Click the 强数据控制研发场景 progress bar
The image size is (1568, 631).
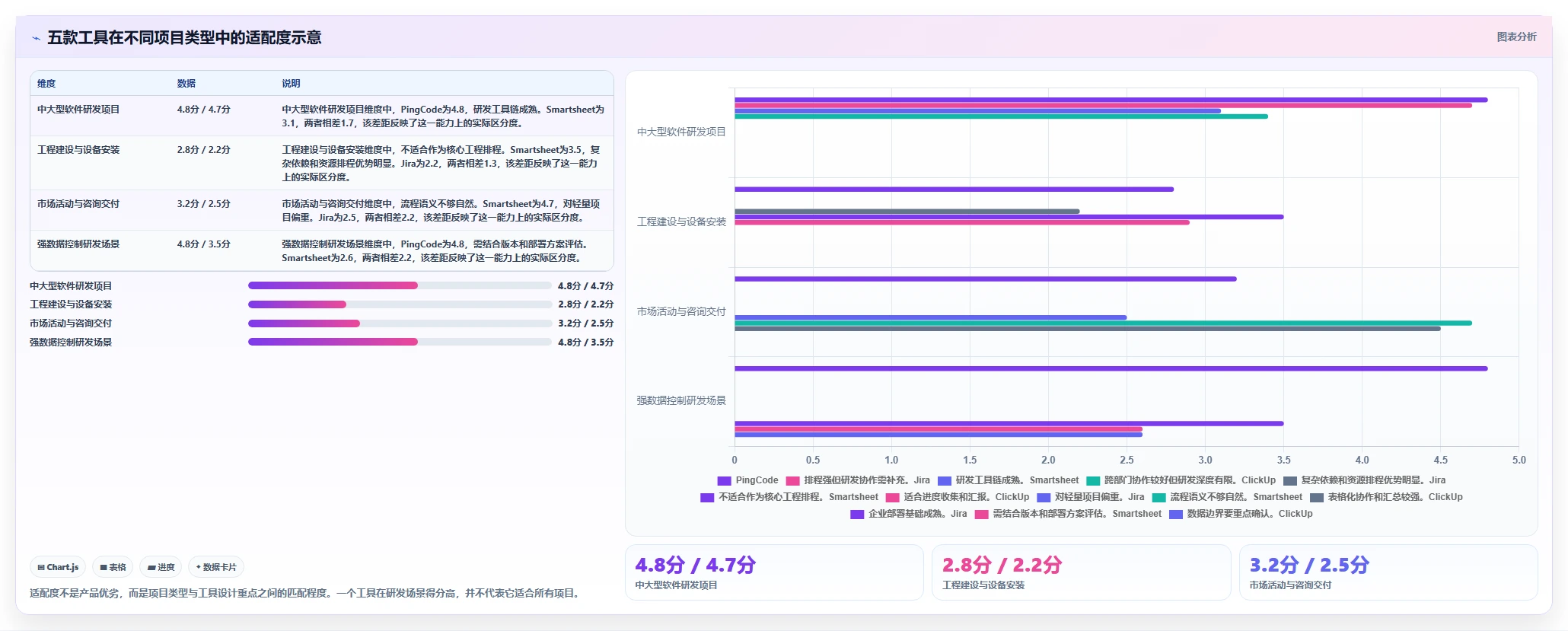click(400, 342)
